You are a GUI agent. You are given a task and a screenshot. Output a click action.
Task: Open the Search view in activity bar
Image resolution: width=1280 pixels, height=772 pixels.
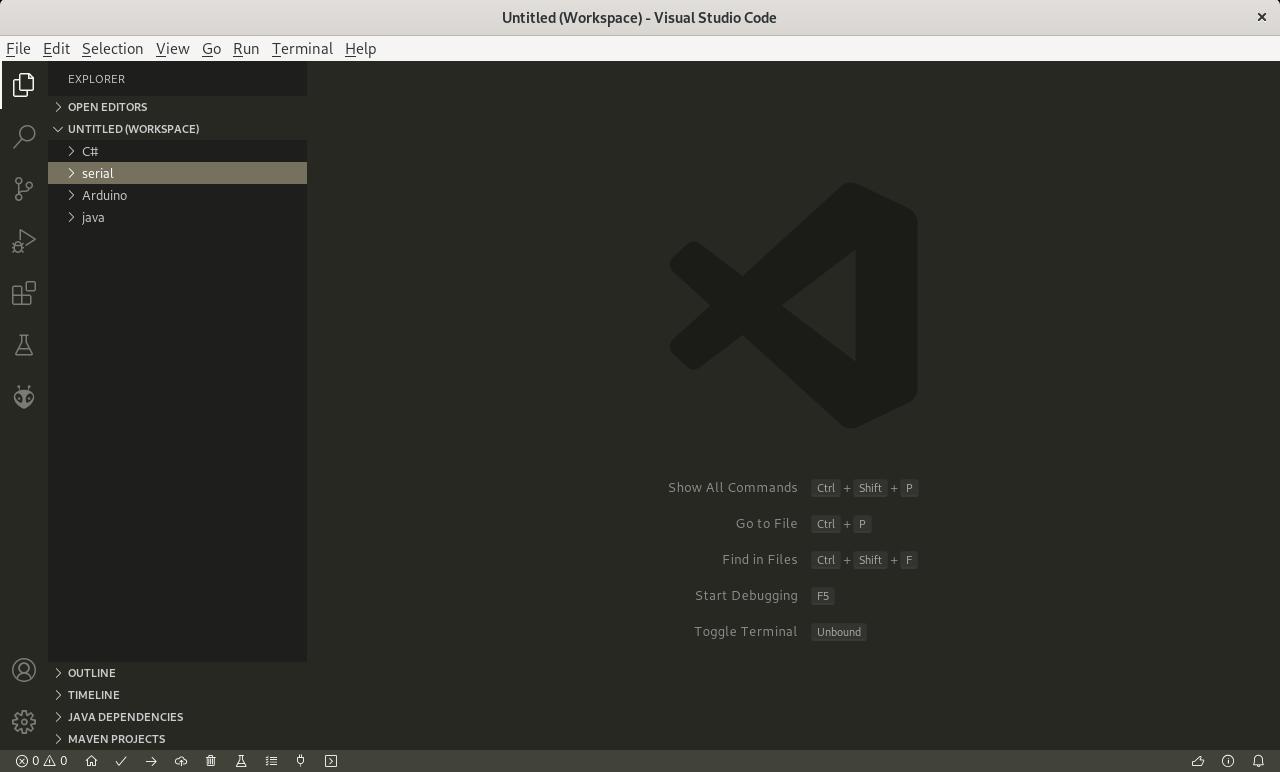click(24, 136)
